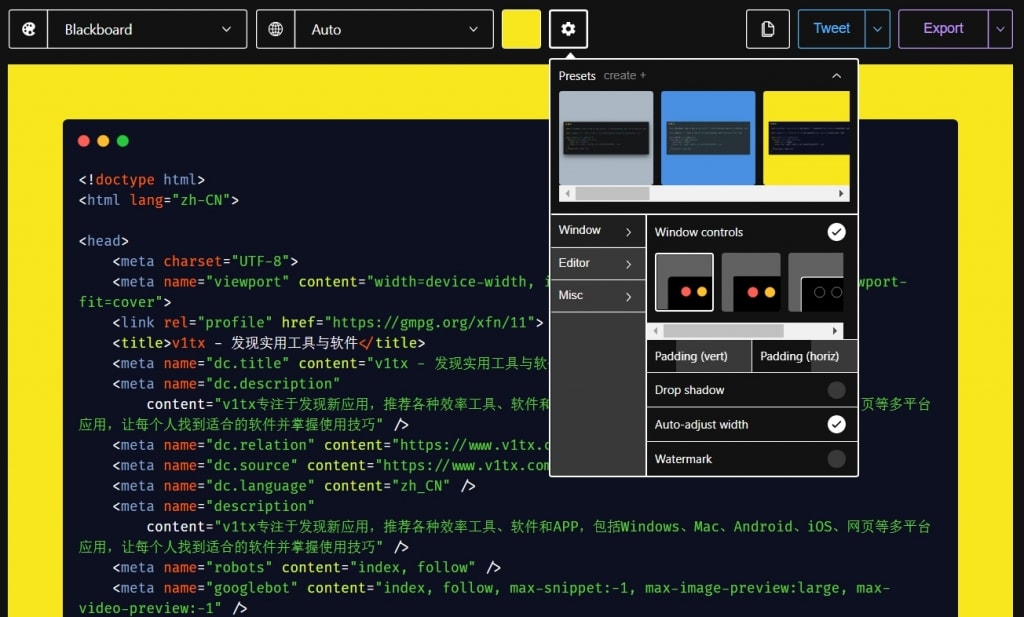Viewport: 1024px width, 617px height.
Task: Click the Tweet button
Action: click(831, 29)
